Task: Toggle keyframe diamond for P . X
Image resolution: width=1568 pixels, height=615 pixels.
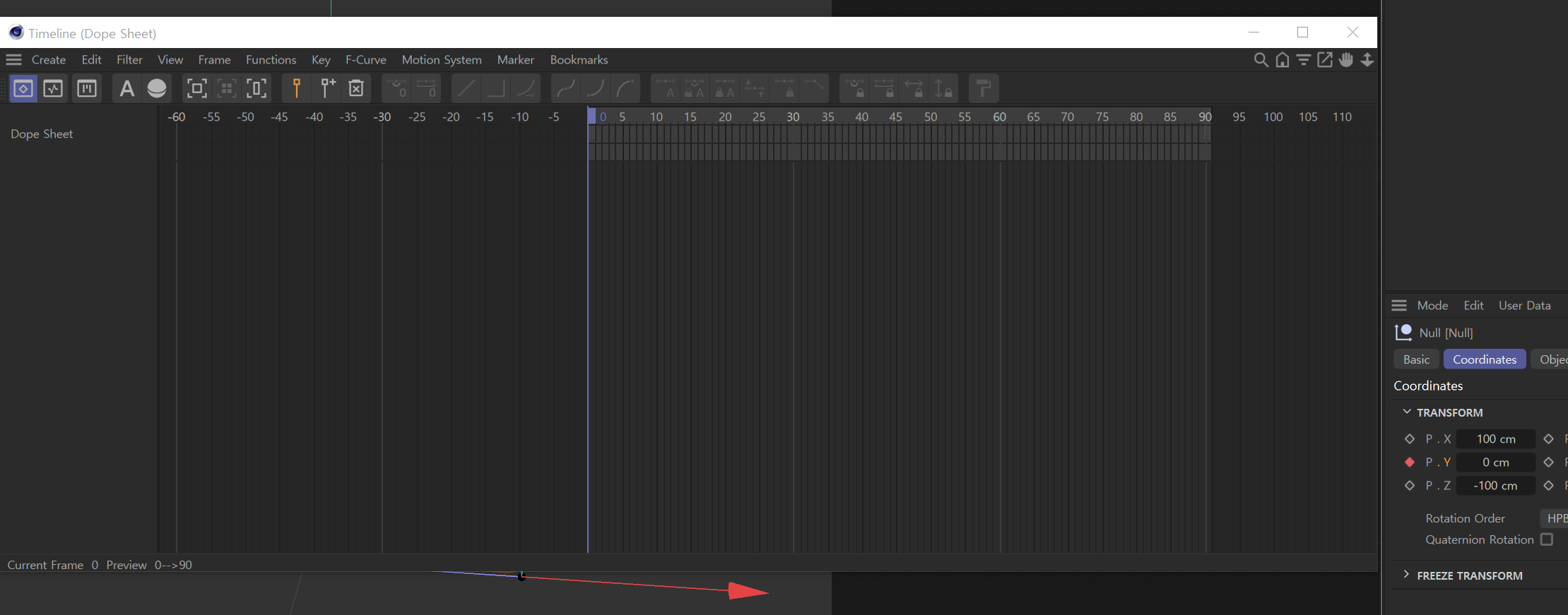Action: [x=1410, y=439]
